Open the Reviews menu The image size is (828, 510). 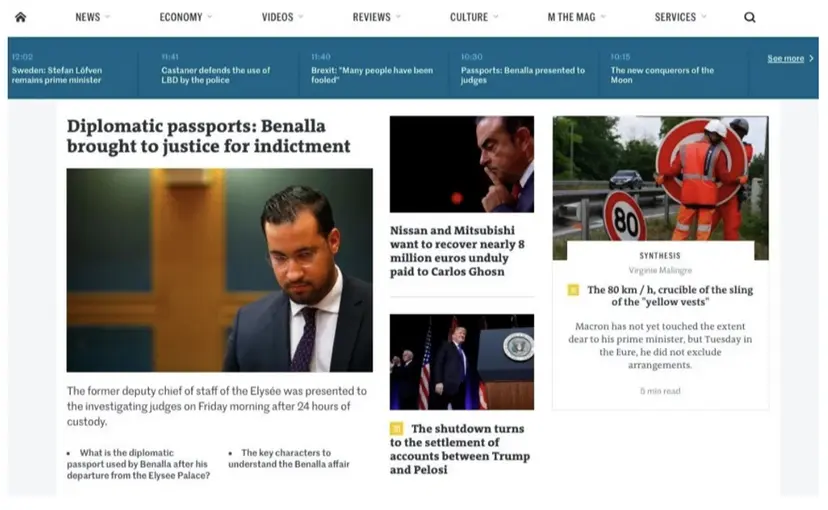[372, 17]
